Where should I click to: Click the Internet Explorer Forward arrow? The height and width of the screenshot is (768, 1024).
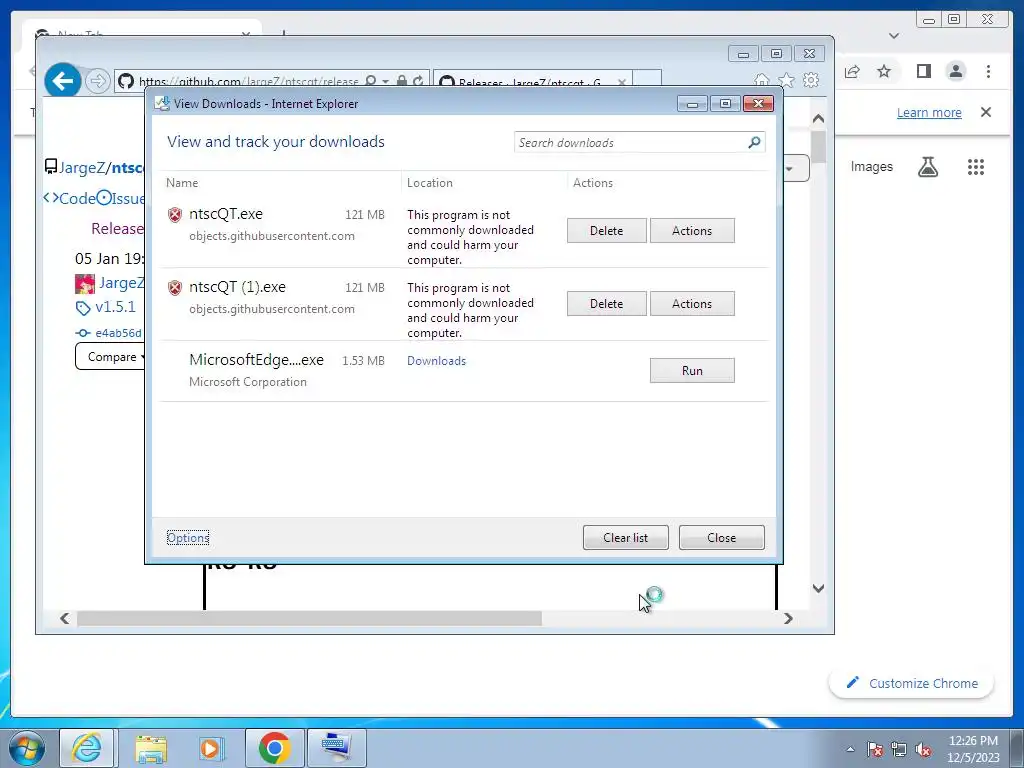(x=98, y=81)
